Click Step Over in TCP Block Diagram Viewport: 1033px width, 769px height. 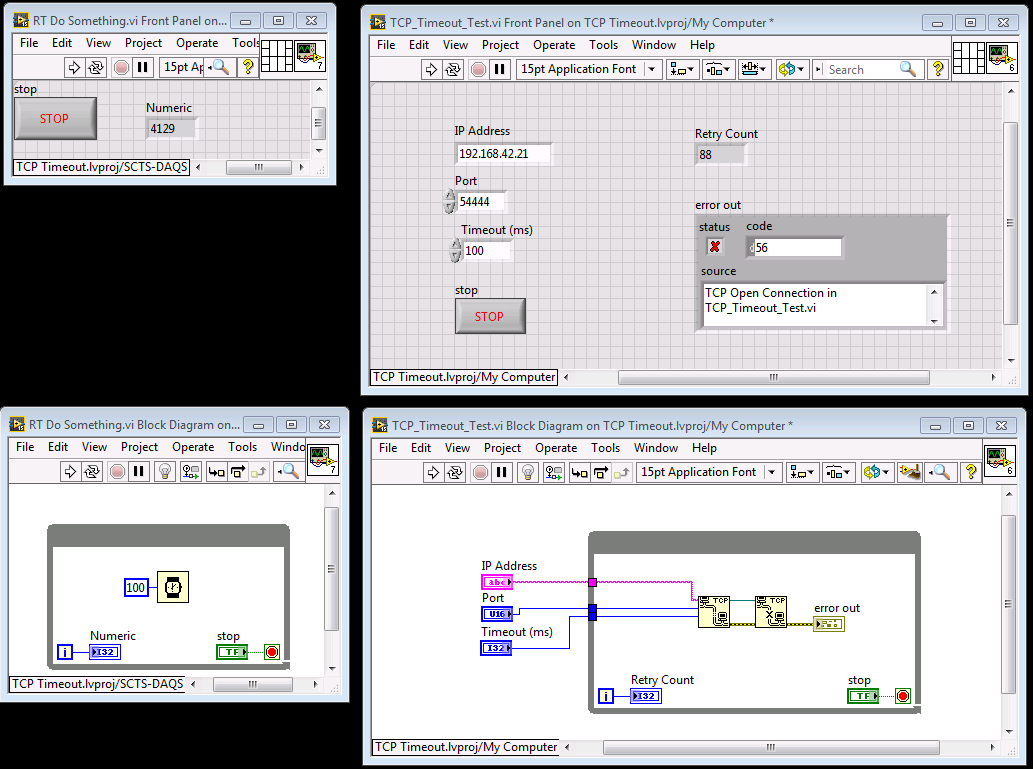point(601,472)
